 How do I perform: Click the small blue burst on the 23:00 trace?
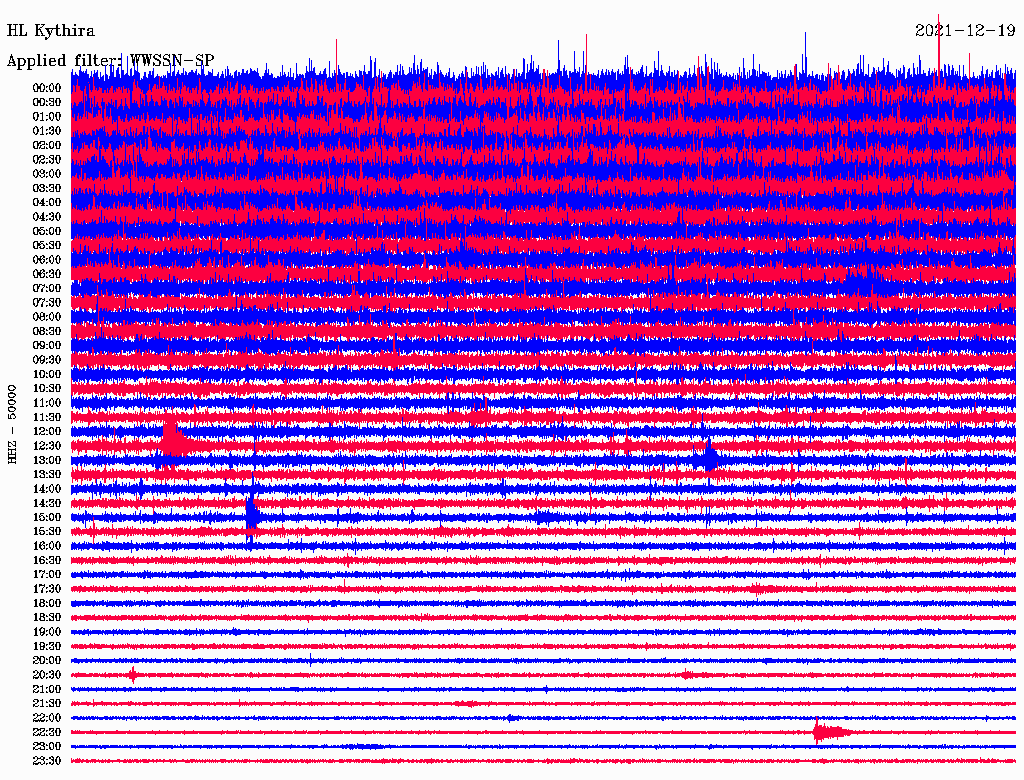coord(362,747)
